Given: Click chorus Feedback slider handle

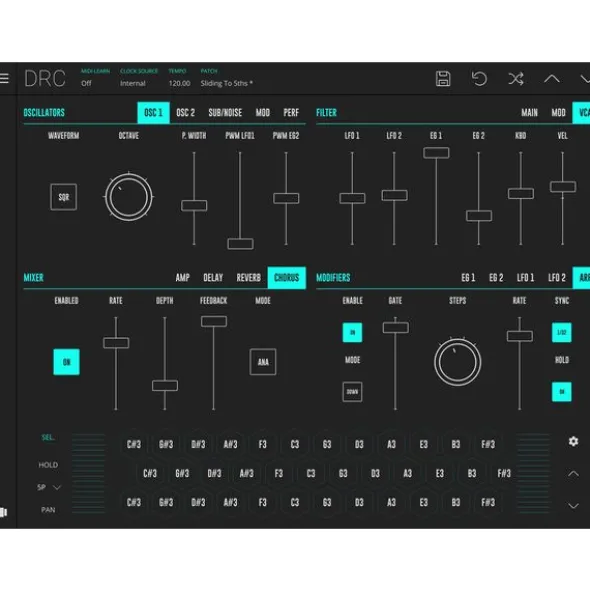Looking at the screenshot, I should click(x=214, y=321).
